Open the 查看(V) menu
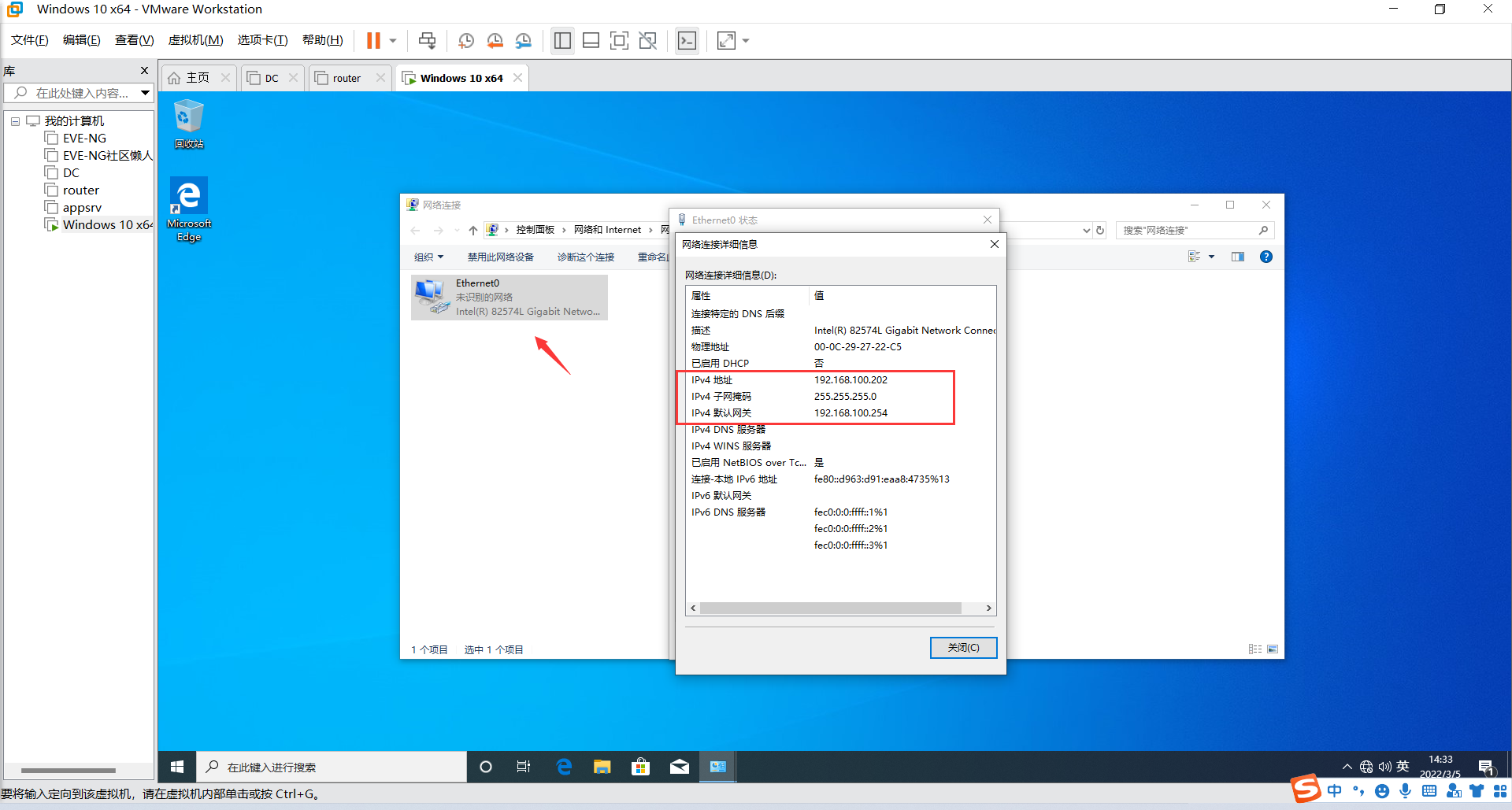 click(135, 40)
